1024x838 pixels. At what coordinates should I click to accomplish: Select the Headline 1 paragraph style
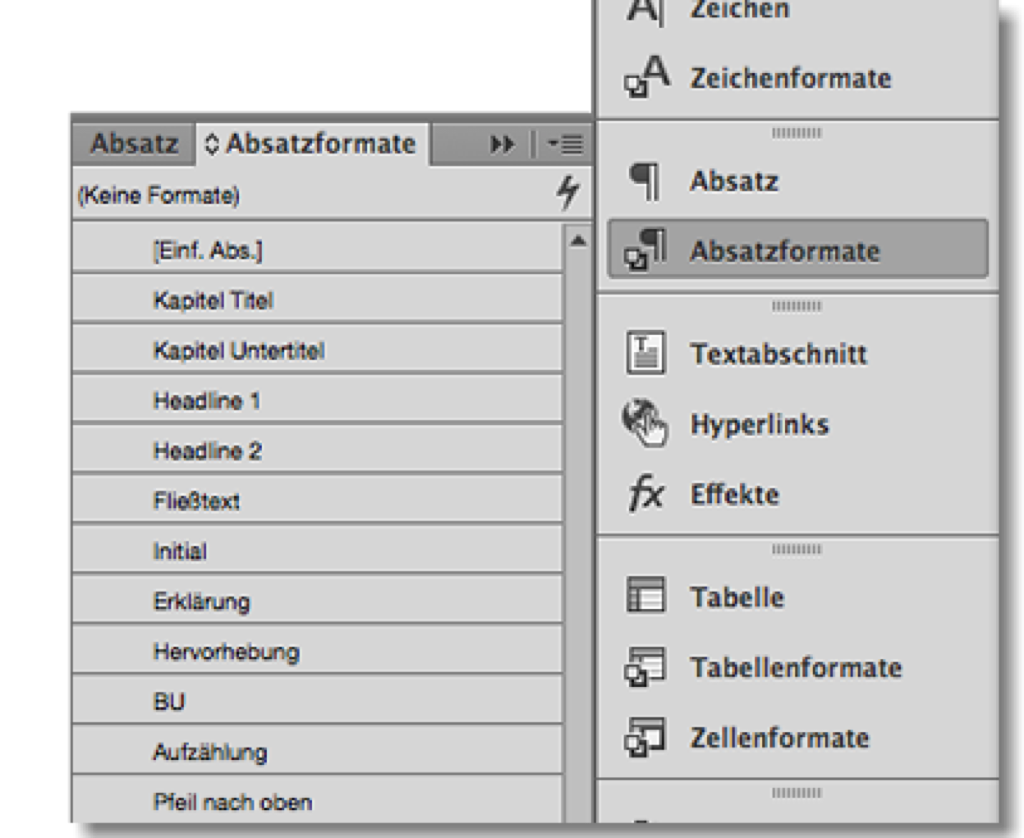[207, 401]
